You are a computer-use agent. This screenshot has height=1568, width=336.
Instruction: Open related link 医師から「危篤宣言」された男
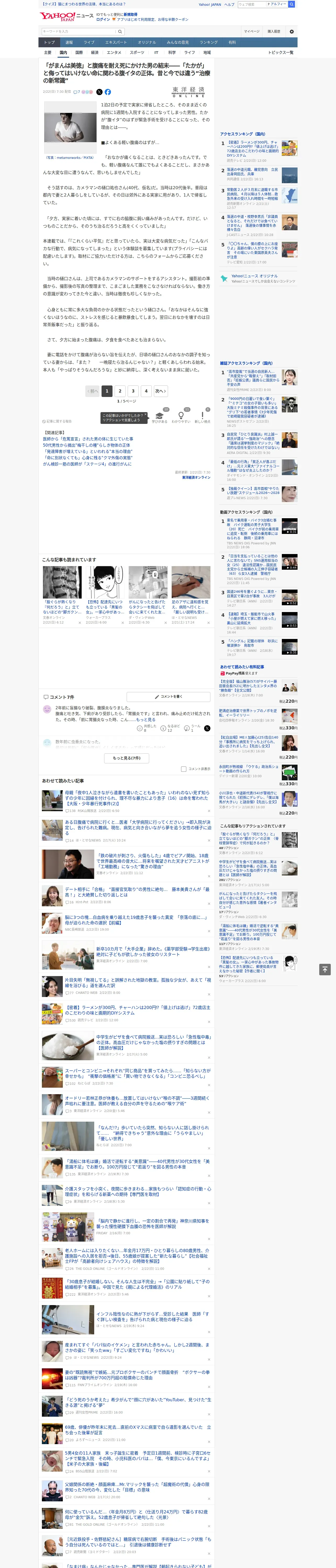pos(88,439)
